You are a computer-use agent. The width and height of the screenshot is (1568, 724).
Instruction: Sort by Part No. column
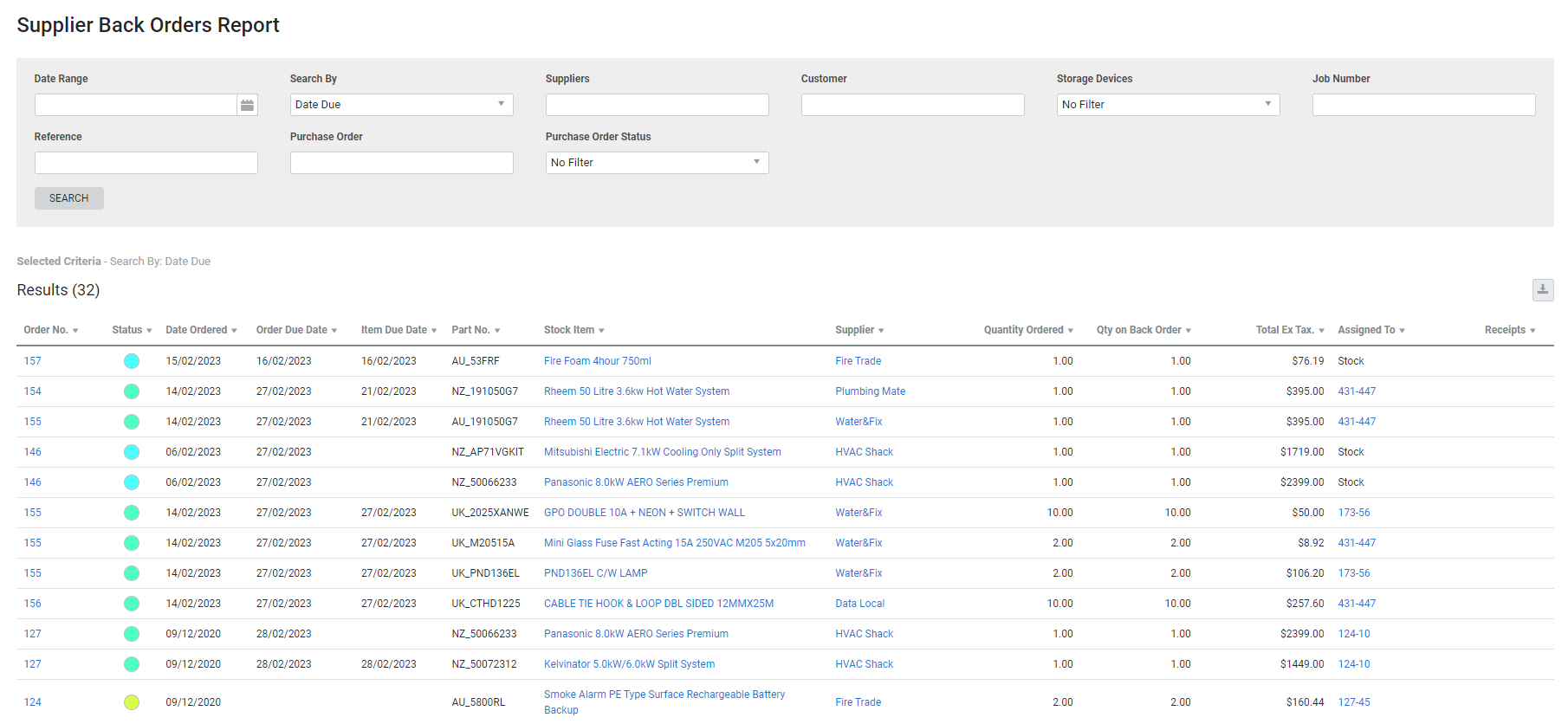tap(476, 330)
